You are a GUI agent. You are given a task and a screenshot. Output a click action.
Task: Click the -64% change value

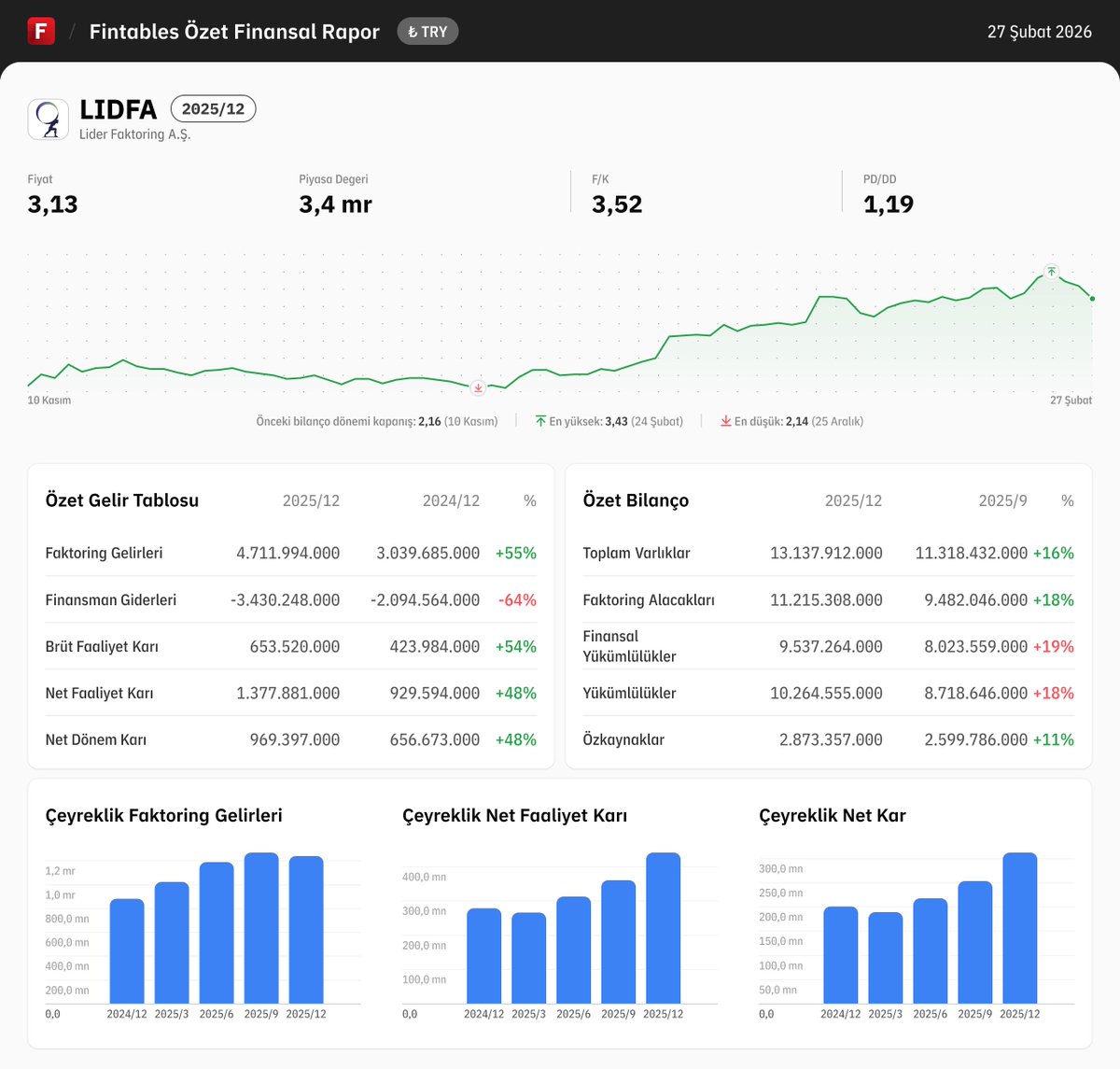518,599
